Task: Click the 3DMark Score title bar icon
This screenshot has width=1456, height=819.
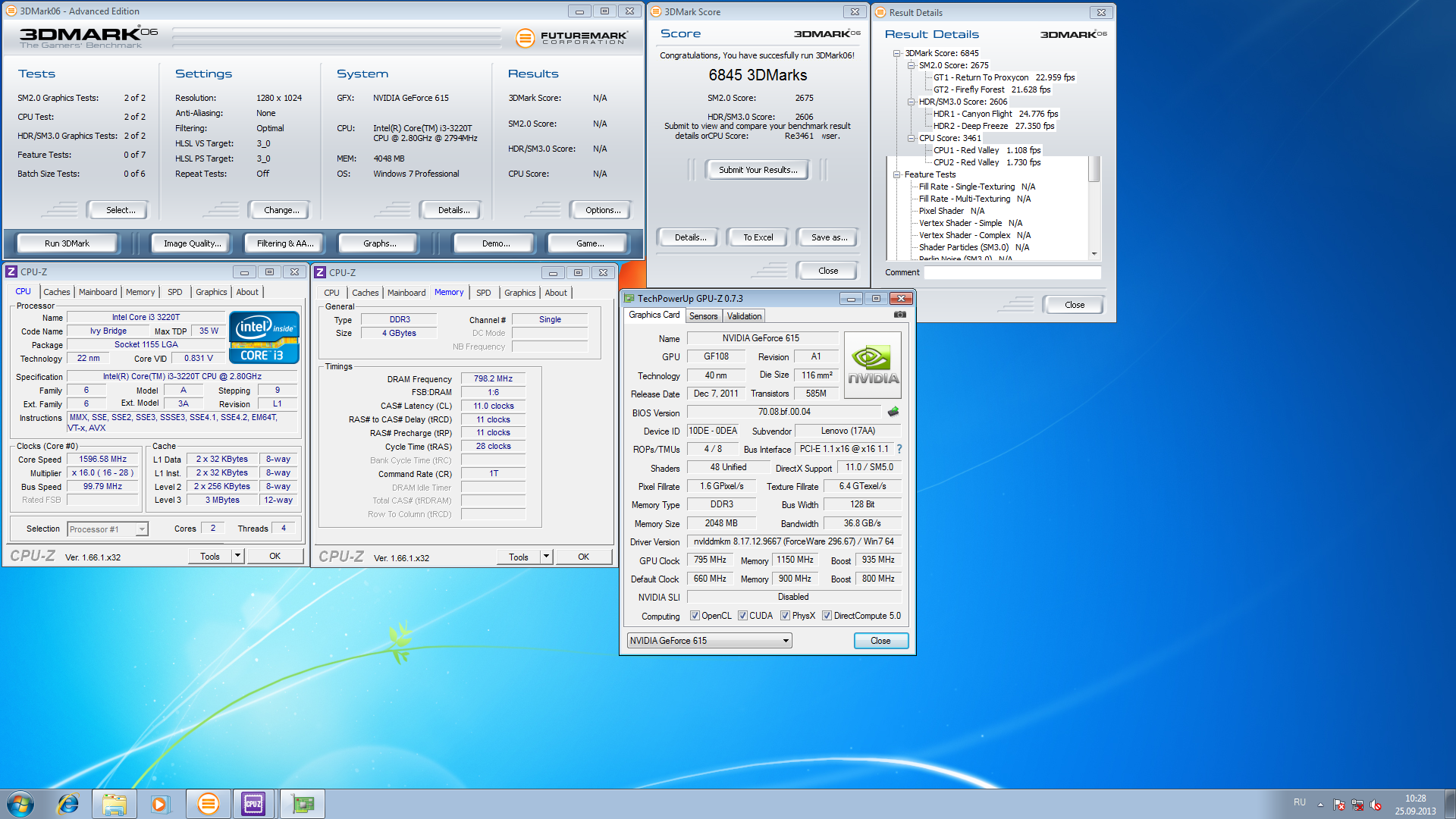Action: coord(656,11)
